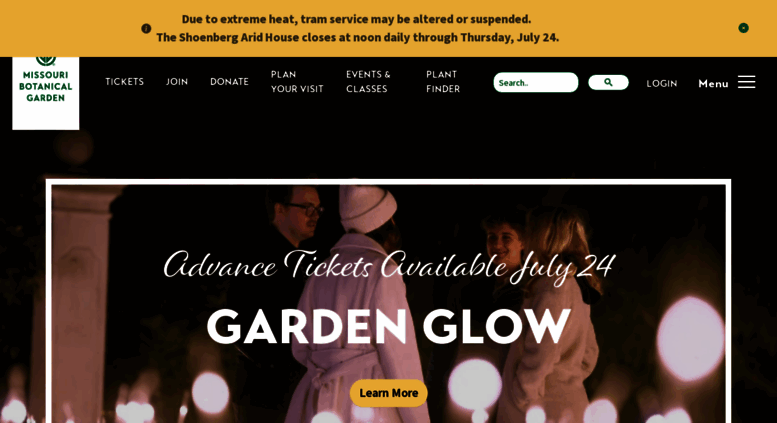The width and height of the screenshot is (777, 423).
Task: Open the Plant Finder link
Action: (x=443, y=82)
